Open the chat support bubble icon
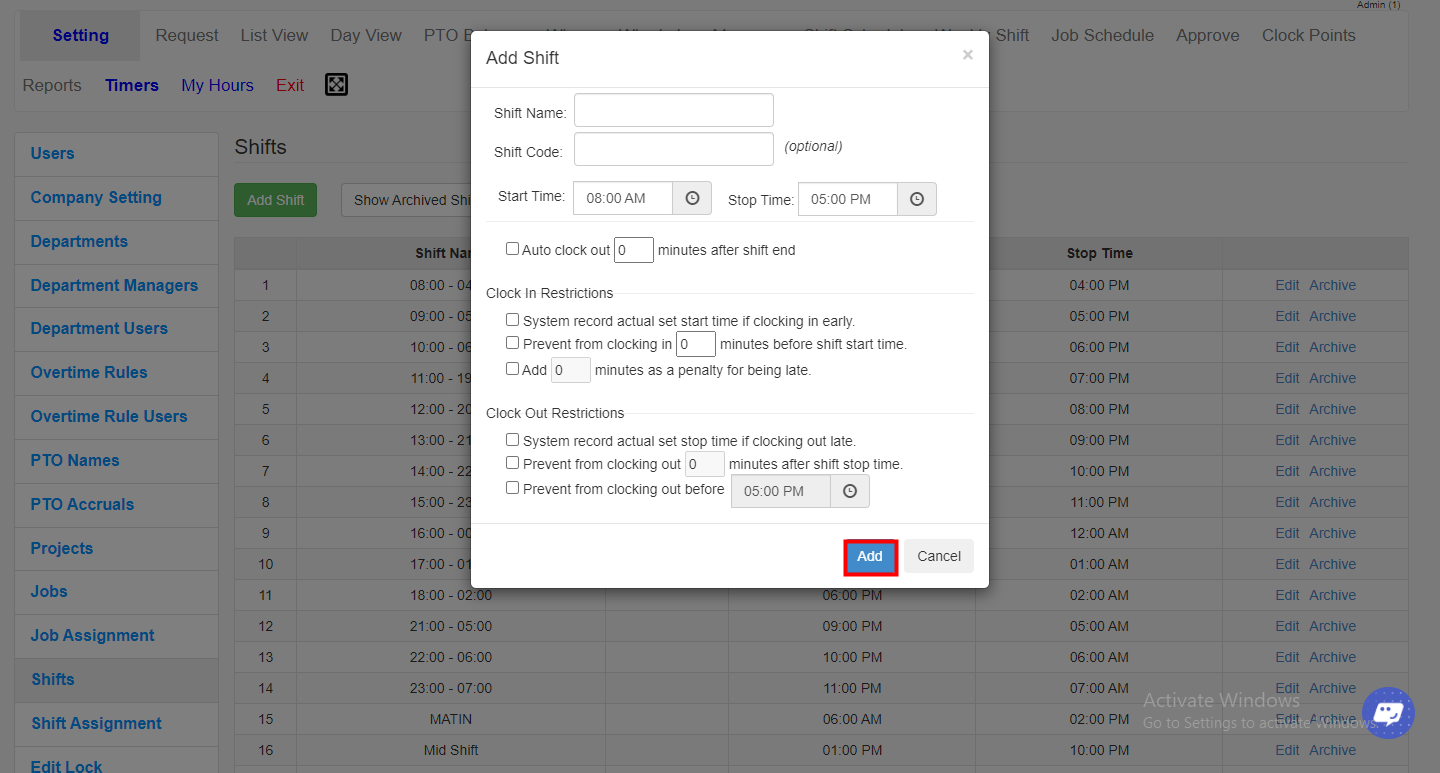Viewport: 1440px width, 773px height. (1388, 713)
